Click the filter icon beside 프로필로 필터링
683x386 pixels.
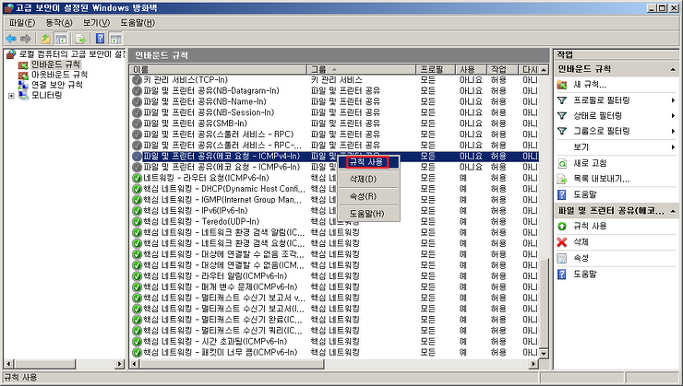(562, 100)
